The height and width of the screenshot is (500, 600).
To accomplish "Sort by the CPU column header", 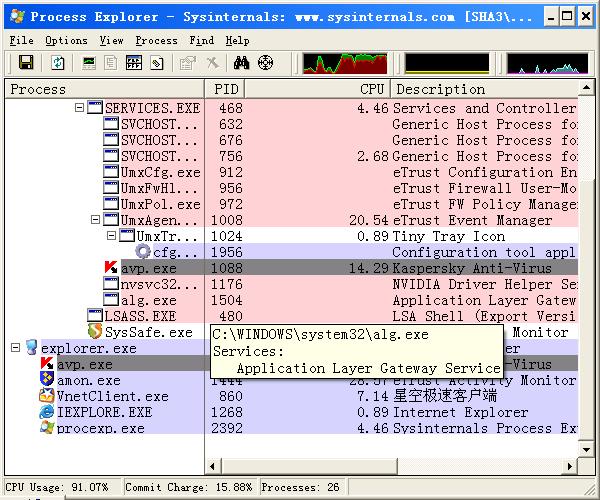I will [317, 89].
